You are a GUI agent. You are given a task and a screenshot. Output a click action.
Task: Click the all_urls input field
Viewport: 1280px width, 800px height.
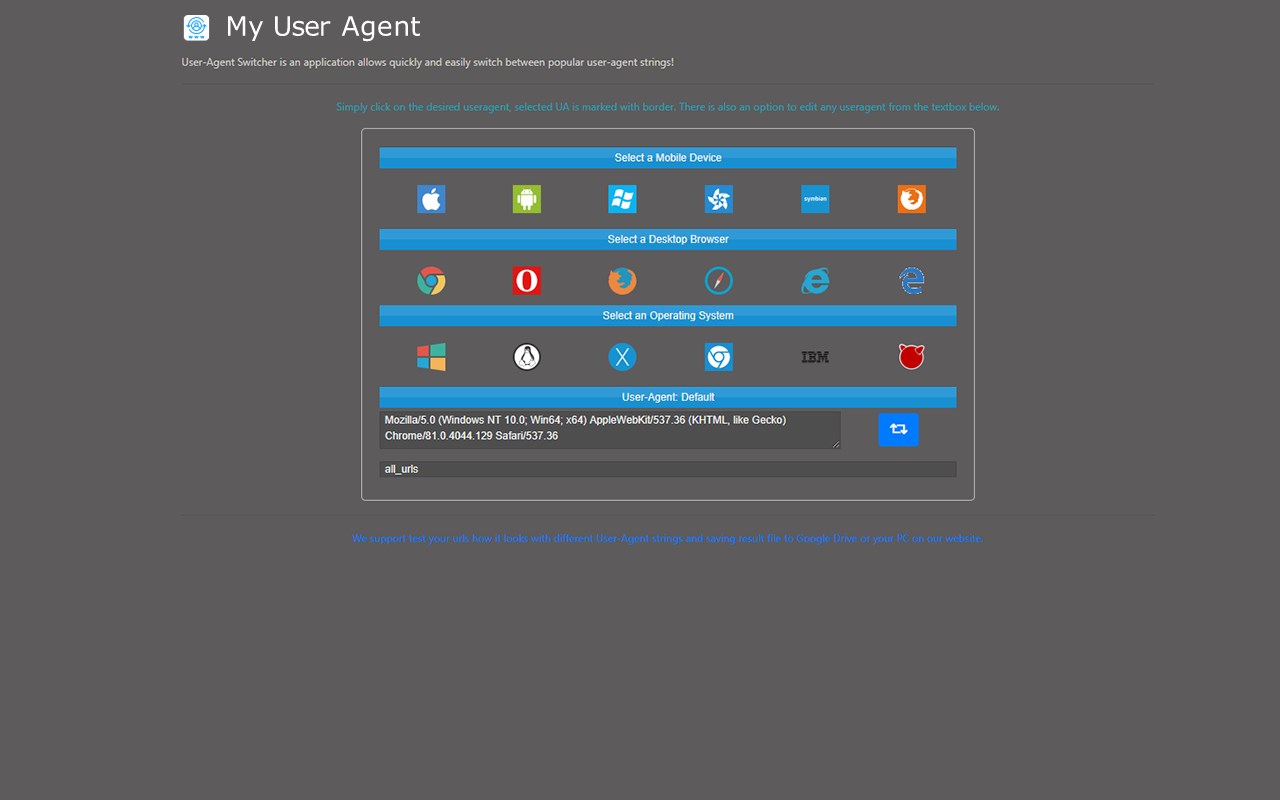[x=668, y=469]
